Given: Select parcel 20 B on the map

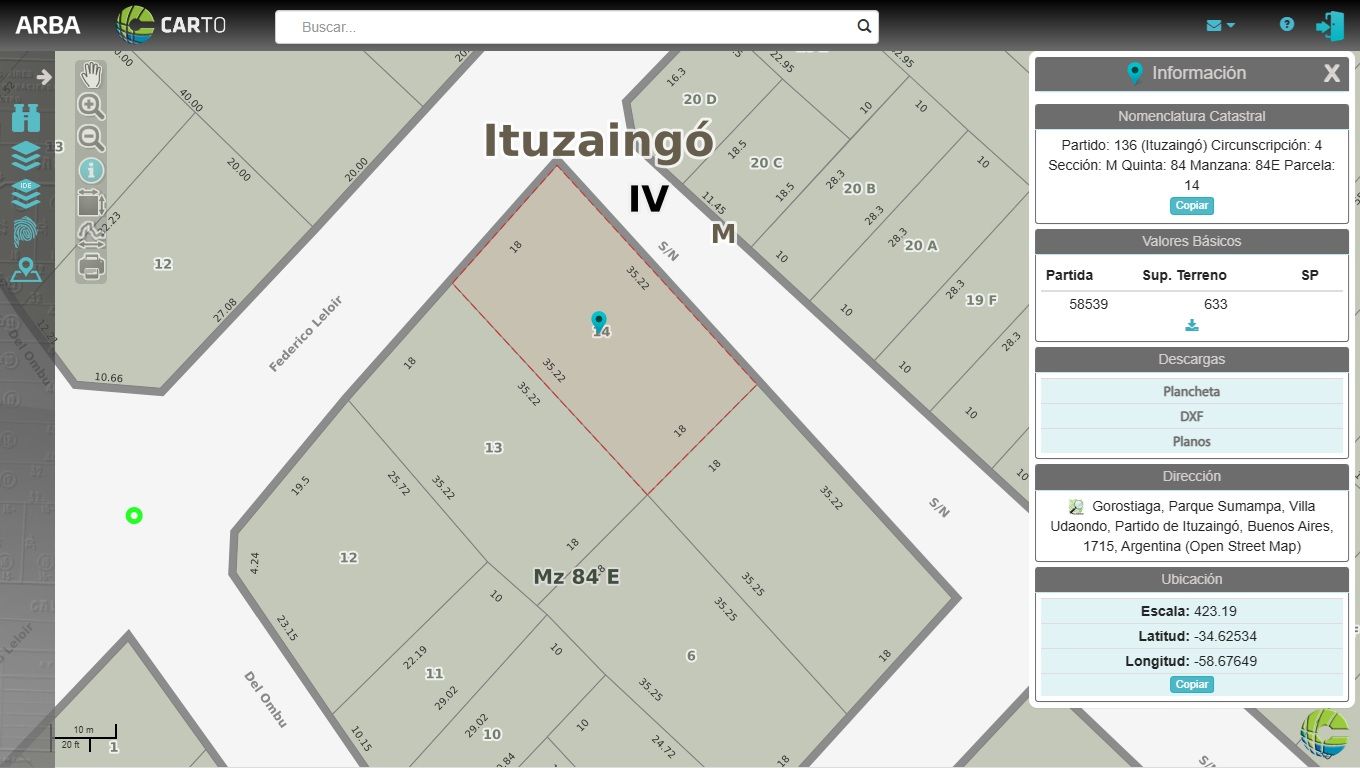Looking at the screenshot, I should (x=860, y=188).
